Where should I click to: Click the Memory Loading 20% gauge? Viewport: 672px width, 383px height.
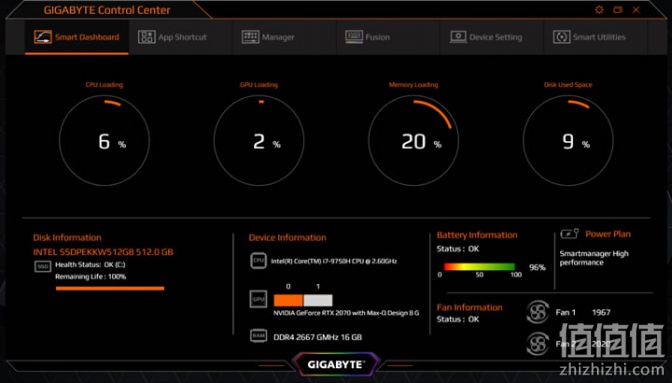[x=413, y=141]
